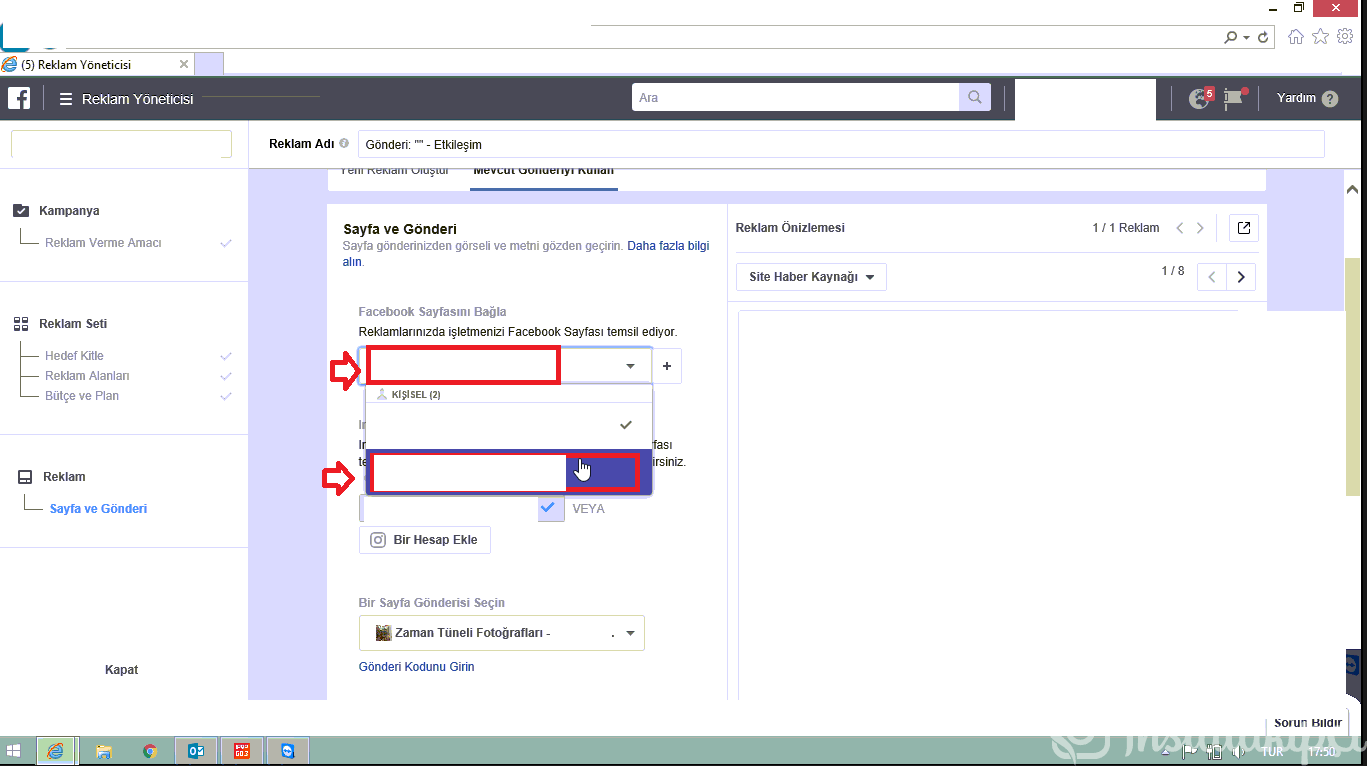The width and height of the screenshot is (1367, 766).
Task: Click the Yardım question mark icon
Action: (x=1329, y=99)
